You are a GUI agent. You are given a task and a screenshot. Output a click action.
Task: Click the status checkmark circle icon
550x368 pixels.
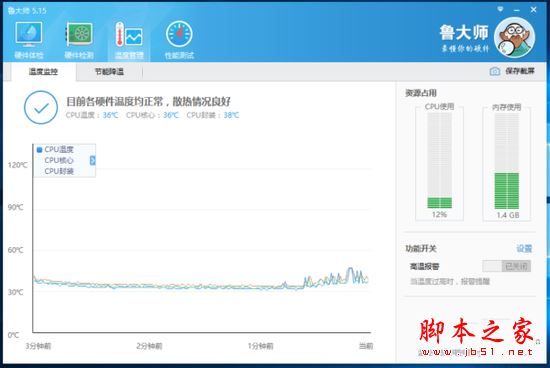[x=41, y=107]
